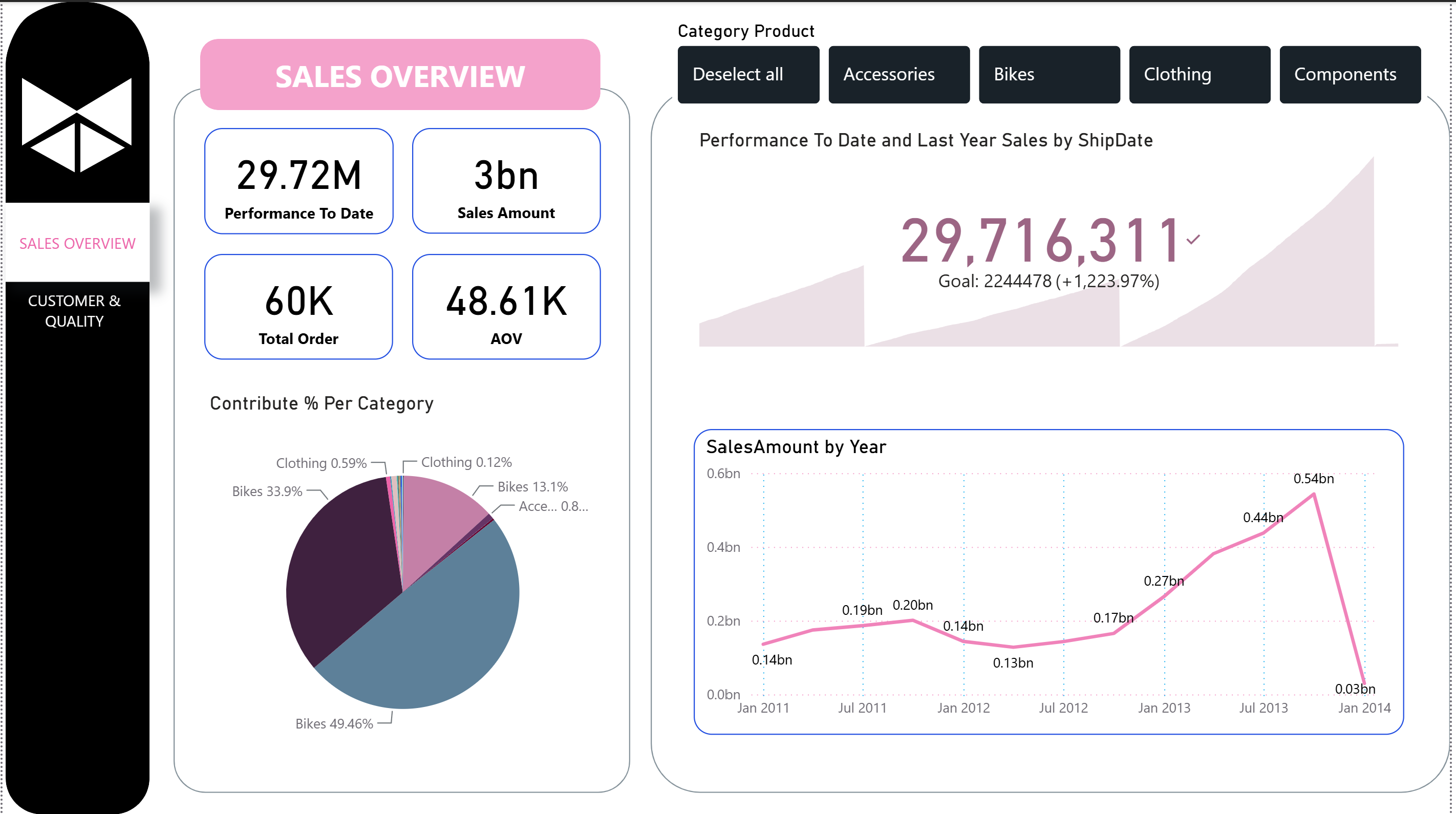Image resolution: width=1456 pixels, height=814 pixels.
Task: Click the 'Goal: 2244478 (+1,223.97%)' text
Action: [x=1048, y=281]
